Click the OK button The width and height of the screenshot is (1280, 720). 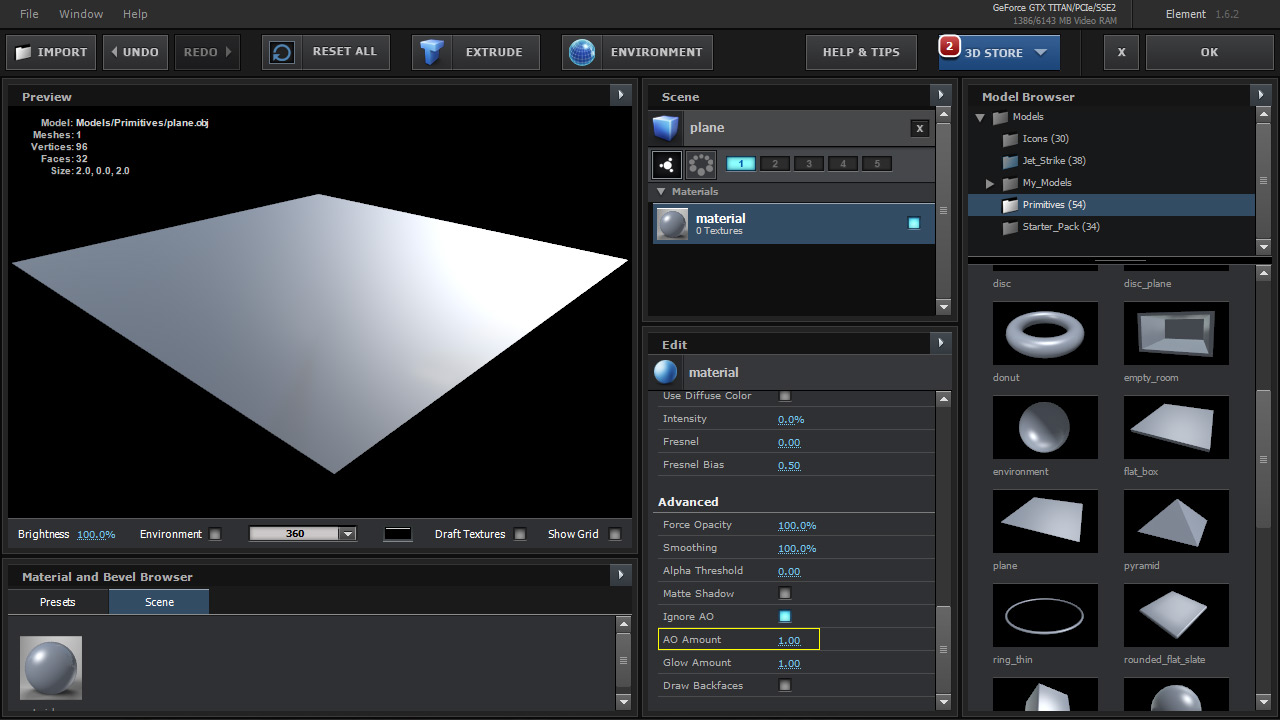[1209, 52]
